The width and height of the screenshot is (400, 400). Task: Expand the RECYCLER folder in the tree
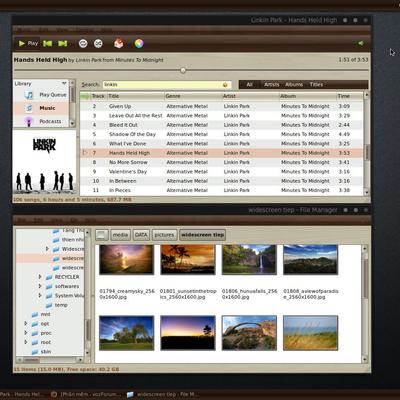click(x=40, y=277)
